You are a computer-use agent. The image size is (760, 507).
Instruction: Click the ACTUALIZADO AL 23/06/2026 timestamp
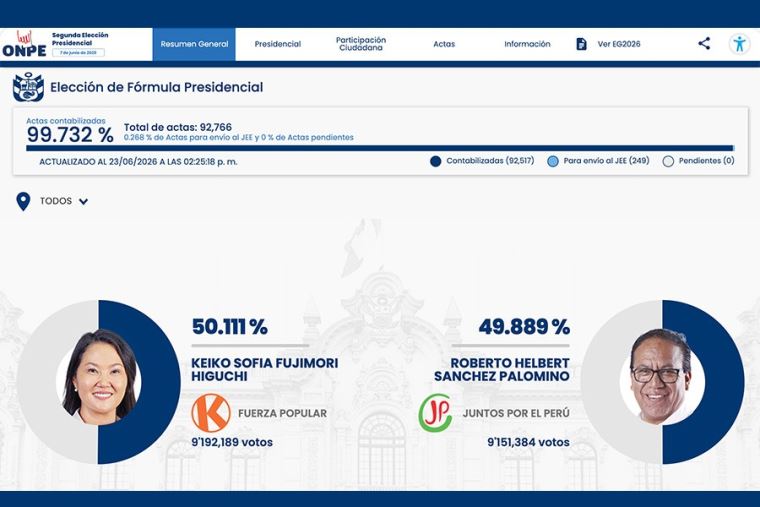point(138,162)
